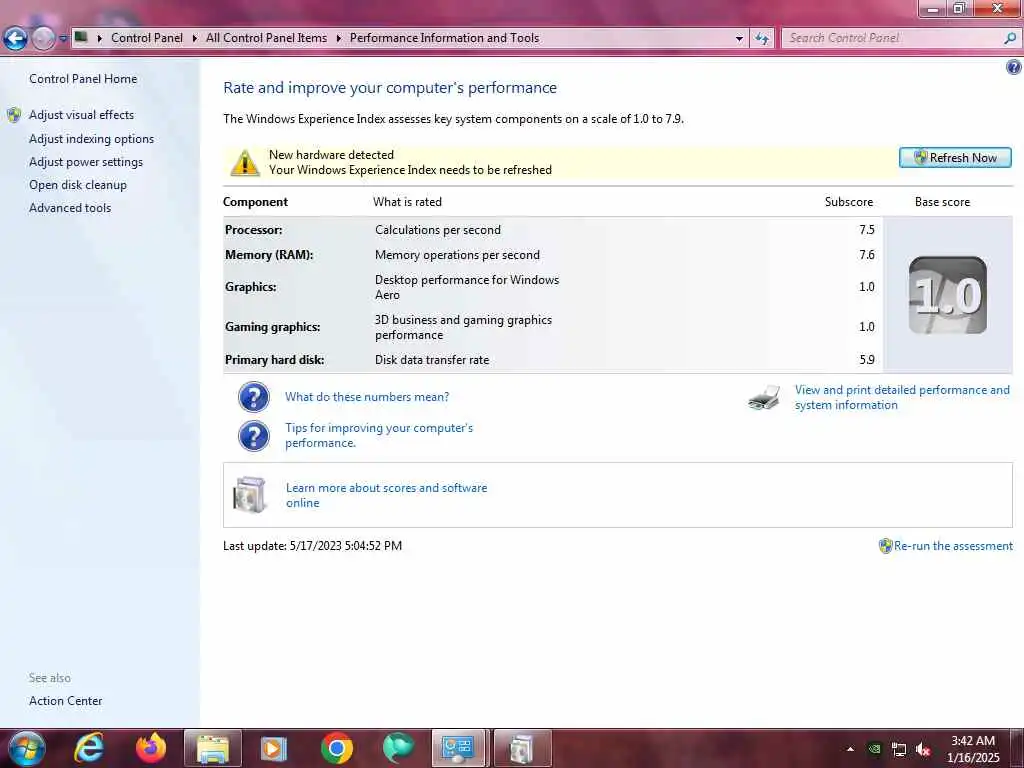
Task: Open What do these numbers mean?
Action: 367,397
